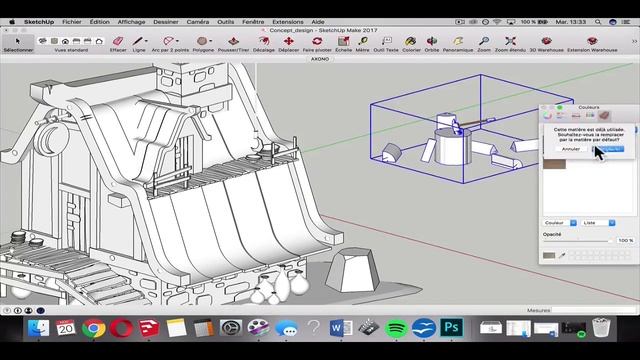640x360 pixels.
Task: Open Photoshop from the Dock
Action: click(x=452, y=328)
